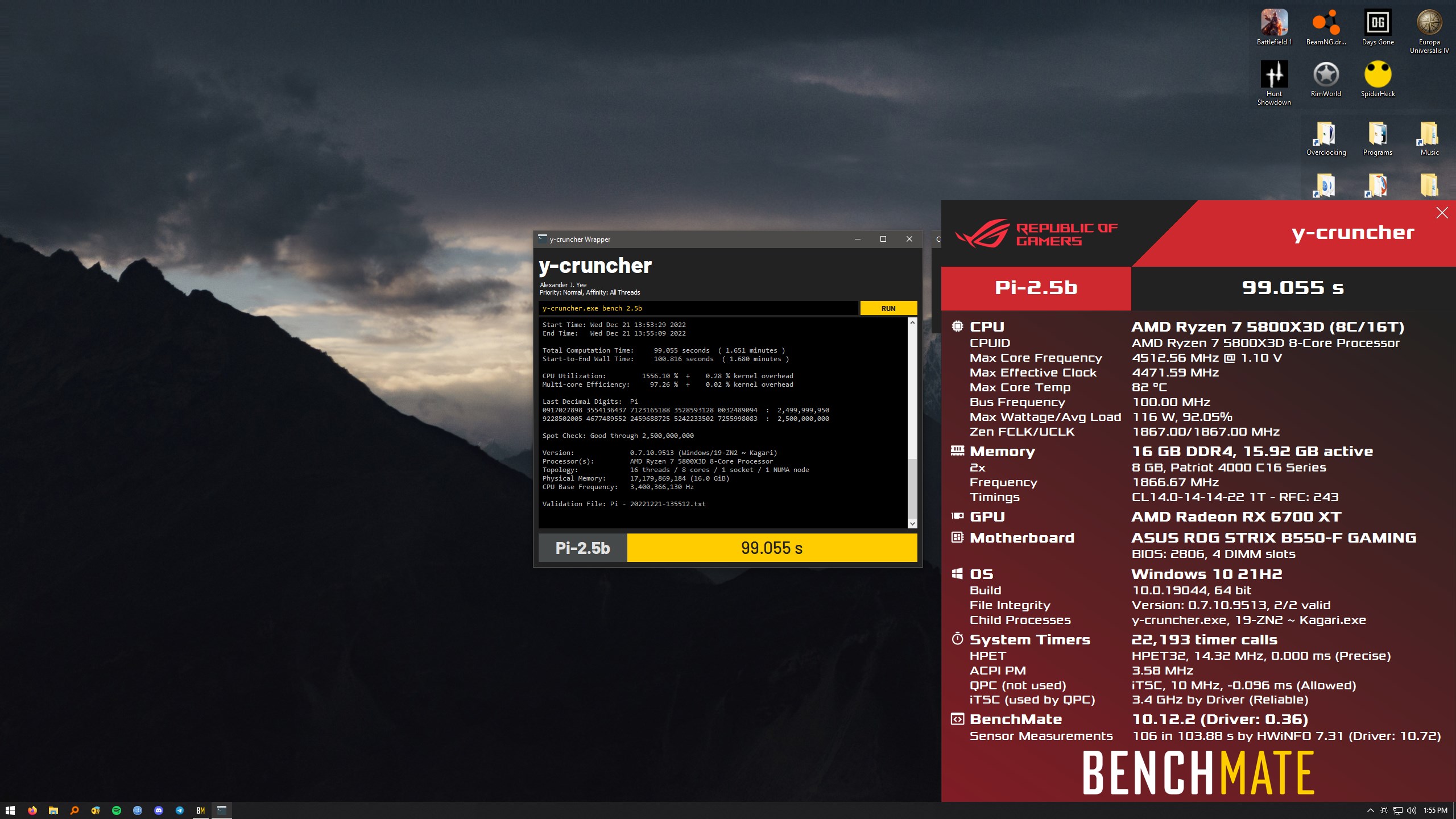Open the Europa Universalis IV desktop shortcut

(x=1429, y=31)
